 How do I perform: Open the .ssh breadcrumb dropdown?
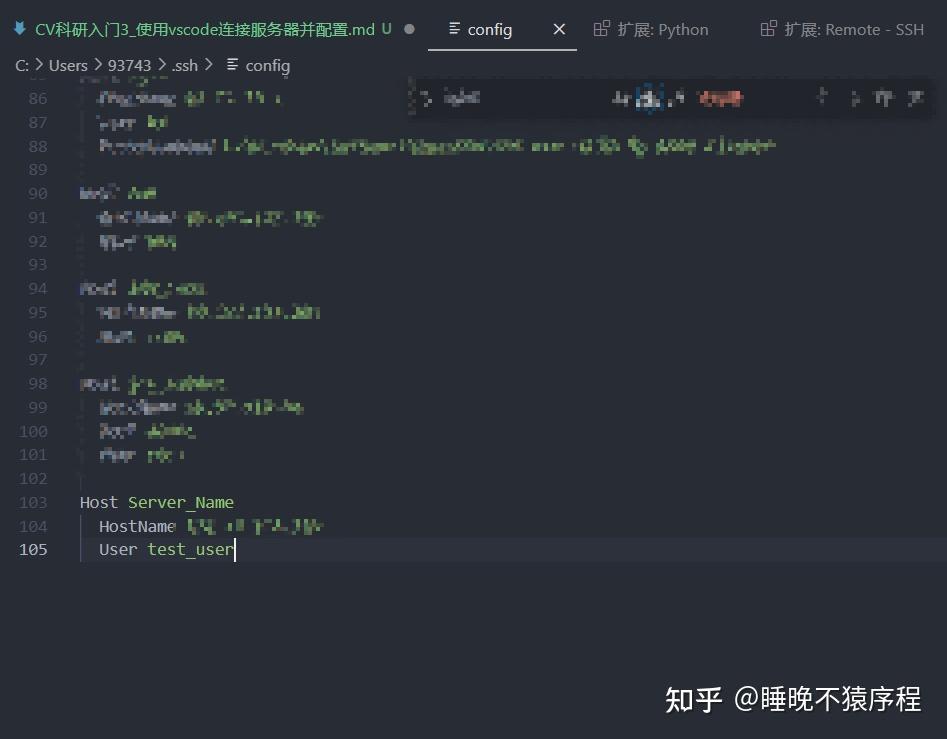[185, 65]
